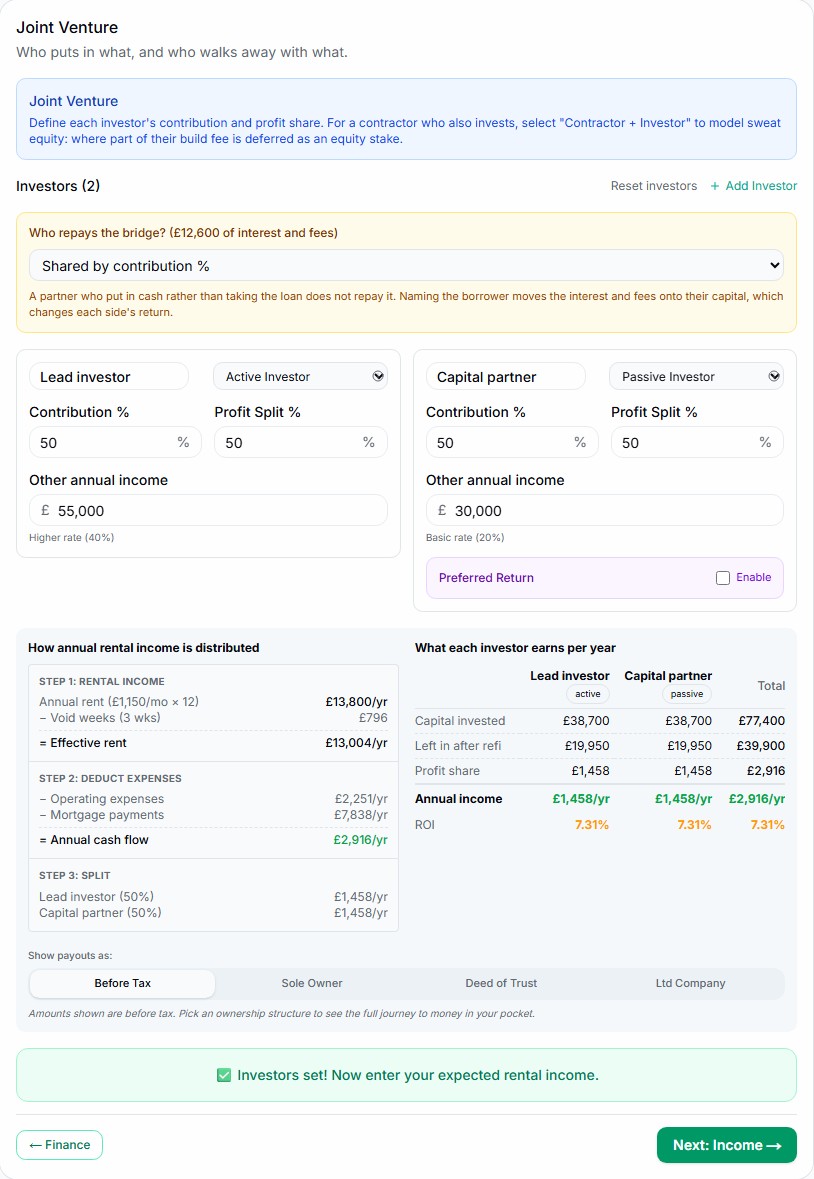Click 'Higher rate (40%)' tax band text
814x1179 pixels.
pyautogui.click(x=71, y=538)
